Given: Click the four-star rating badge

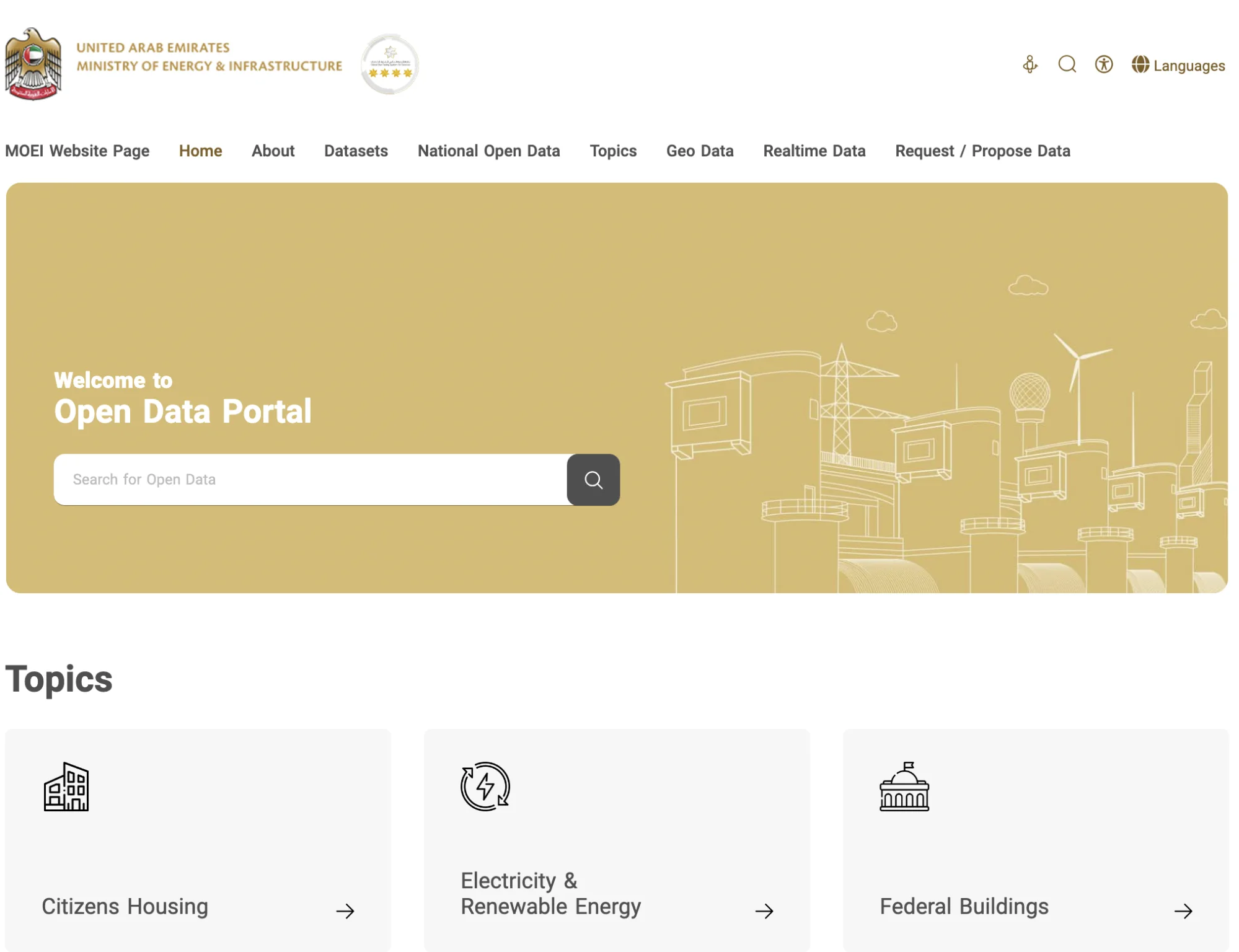Looking at the screenshot, I should [390, 64].
